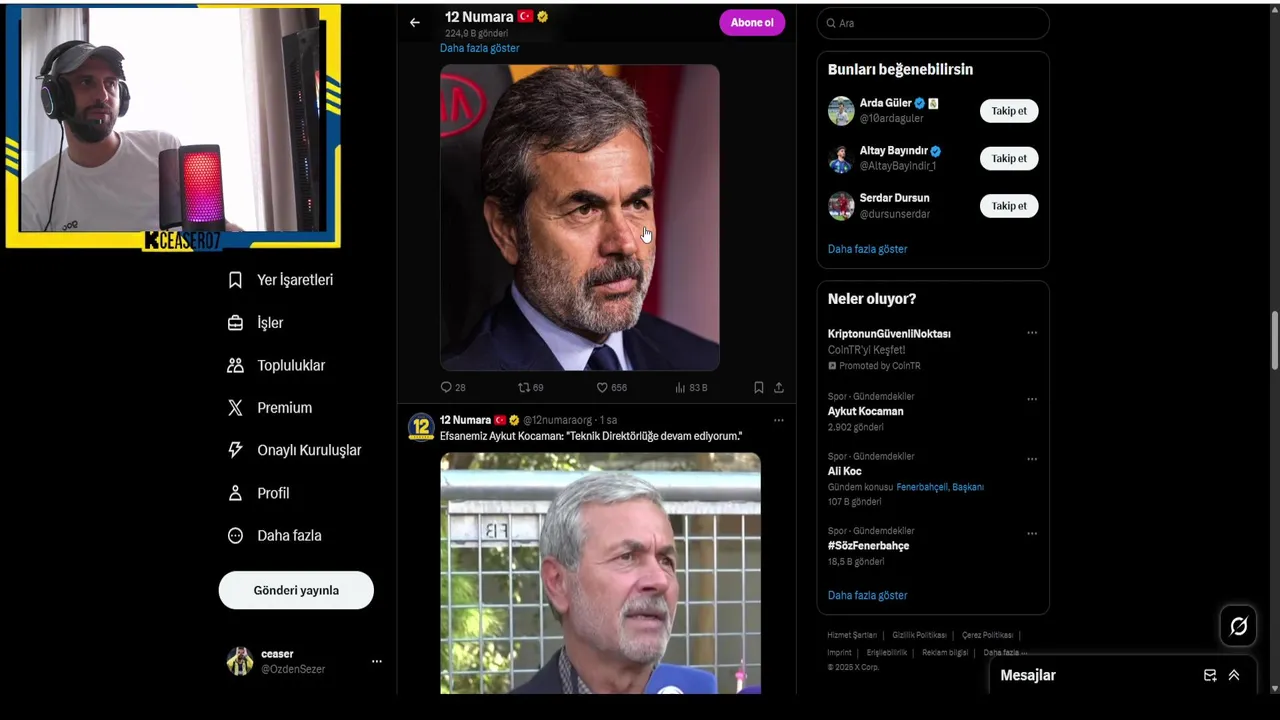Click the Gönderi yayınla button
This screenshot has height=720, width=1280.
pyautogui.click(x=296, y=590)
